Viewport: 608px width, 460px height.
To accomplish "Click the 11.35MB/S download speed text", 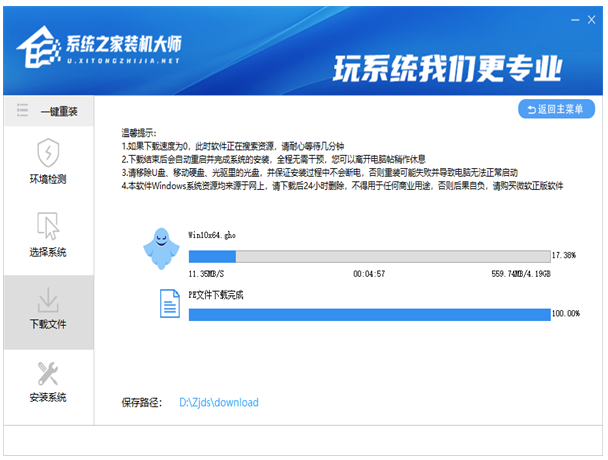I will (207, 273).
